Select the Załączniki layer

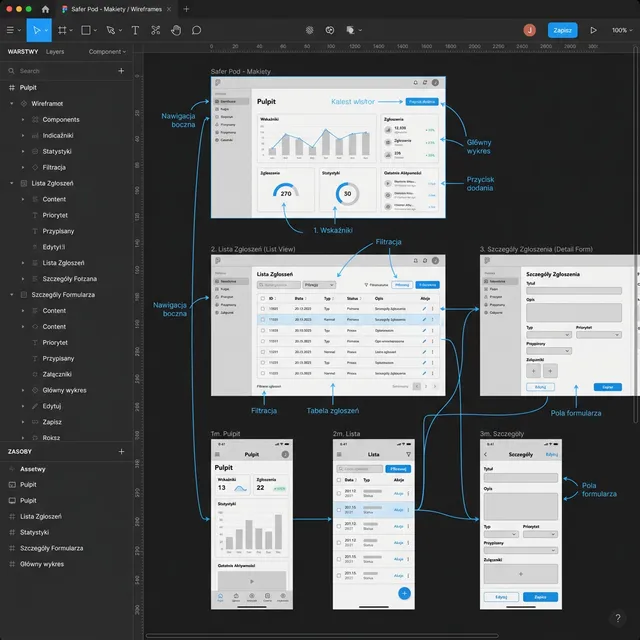point(57,374)
